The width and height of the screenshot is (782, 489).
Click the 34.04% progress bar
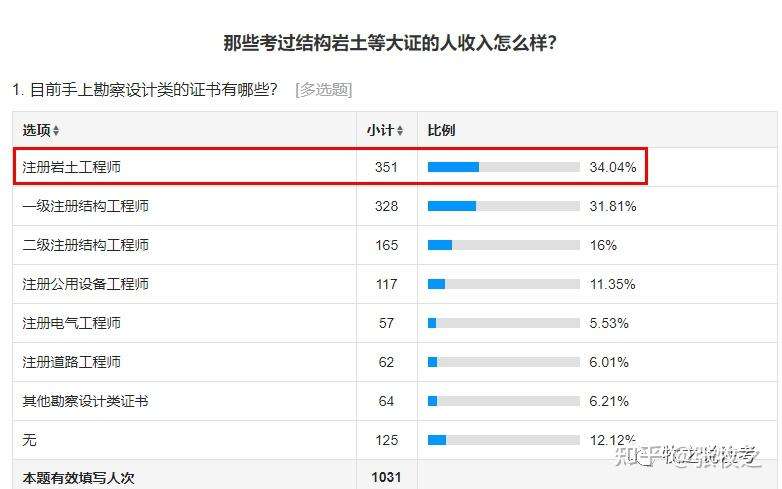pos(503,167)
